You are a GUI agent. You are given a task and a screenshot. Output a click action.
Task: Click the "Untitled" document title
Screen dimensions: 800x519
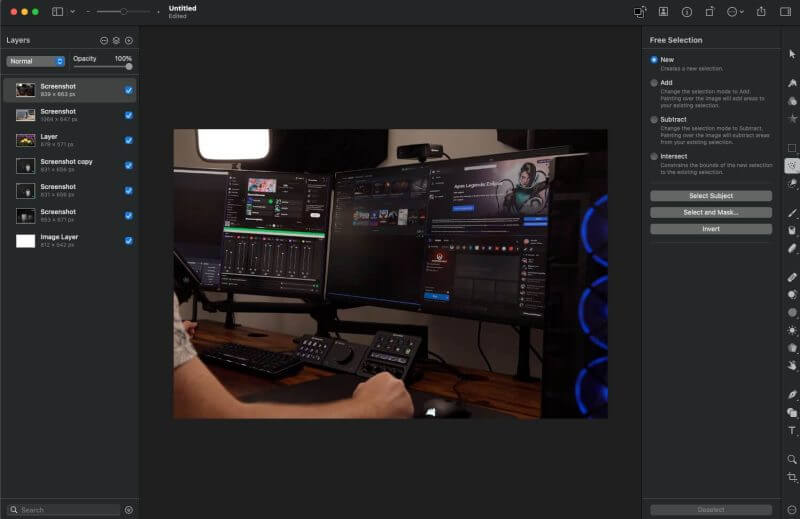click(x=183, y=8)
